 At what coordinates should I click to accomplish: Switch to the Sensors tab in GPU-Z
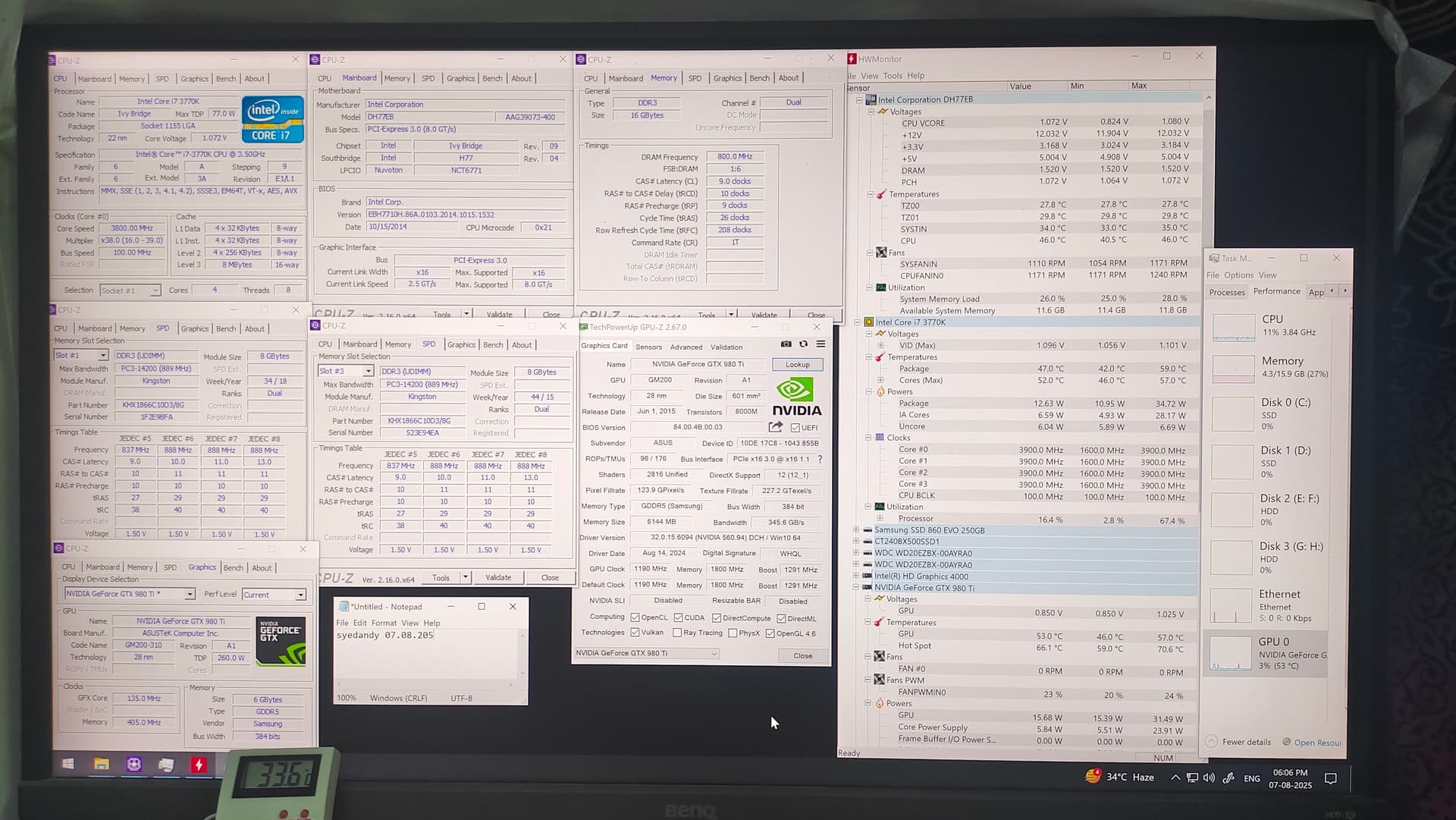point(648,347)
